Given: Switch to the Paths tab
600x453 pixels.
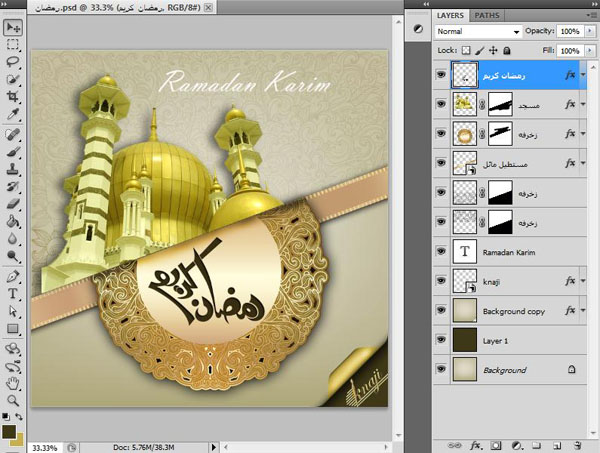Looking at the screenshot, I should (487, 16).
